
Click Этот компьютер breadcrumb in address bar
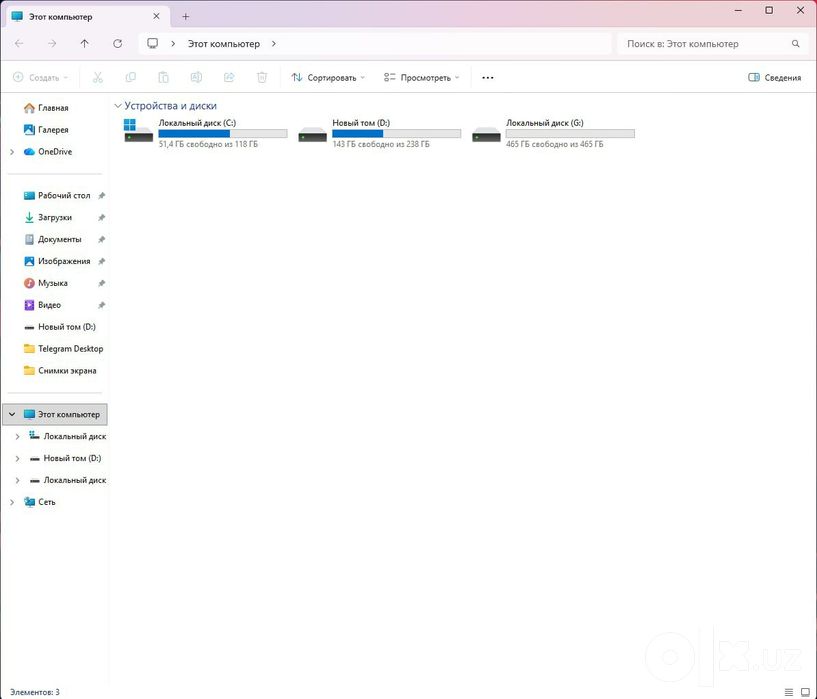tap(224, 44)
